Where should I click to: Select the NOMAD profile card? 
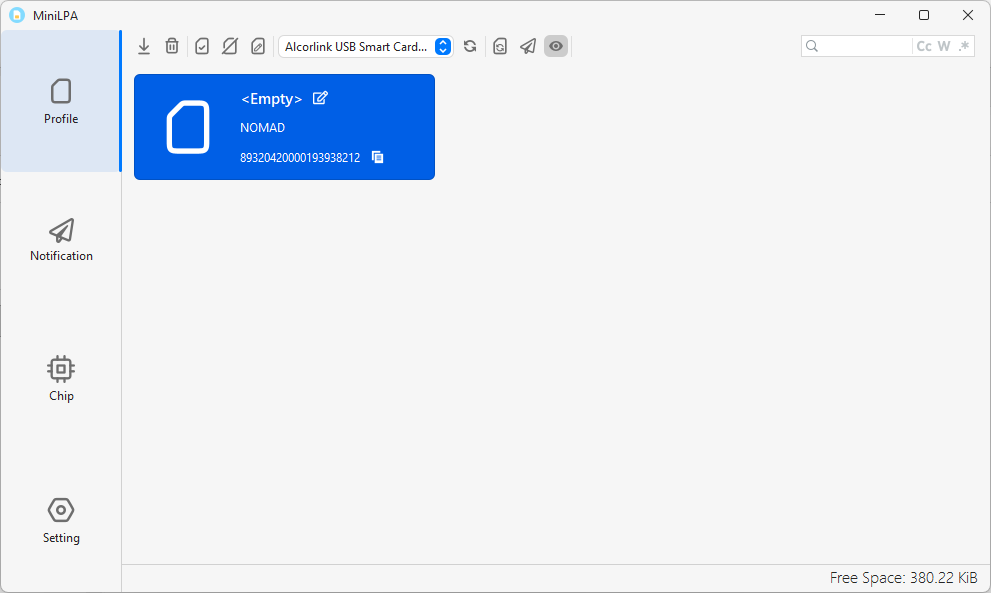pyautogui.click(x=284, y=127)
